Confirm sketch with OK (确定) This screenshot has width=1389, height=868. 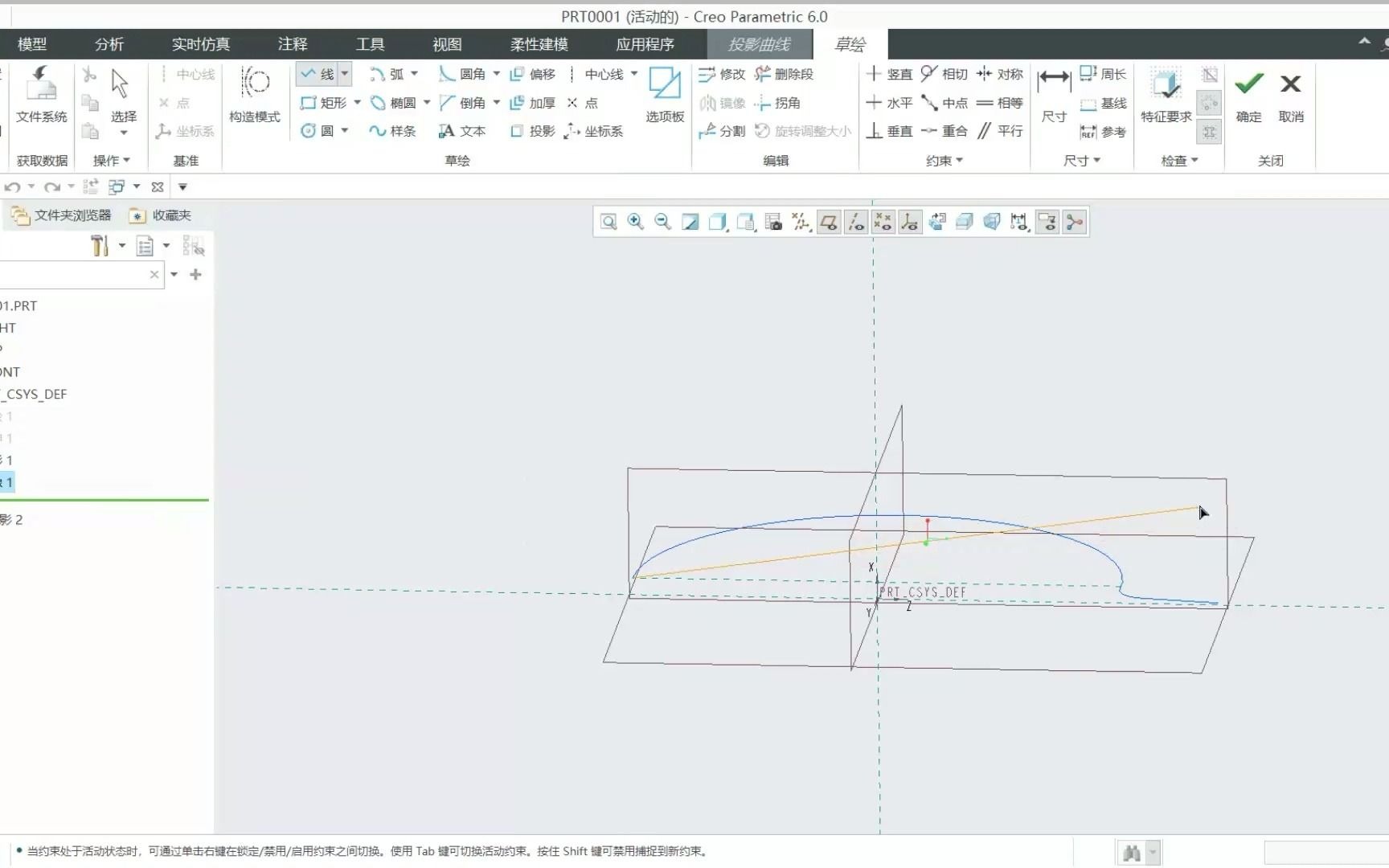click(1248, 95)
